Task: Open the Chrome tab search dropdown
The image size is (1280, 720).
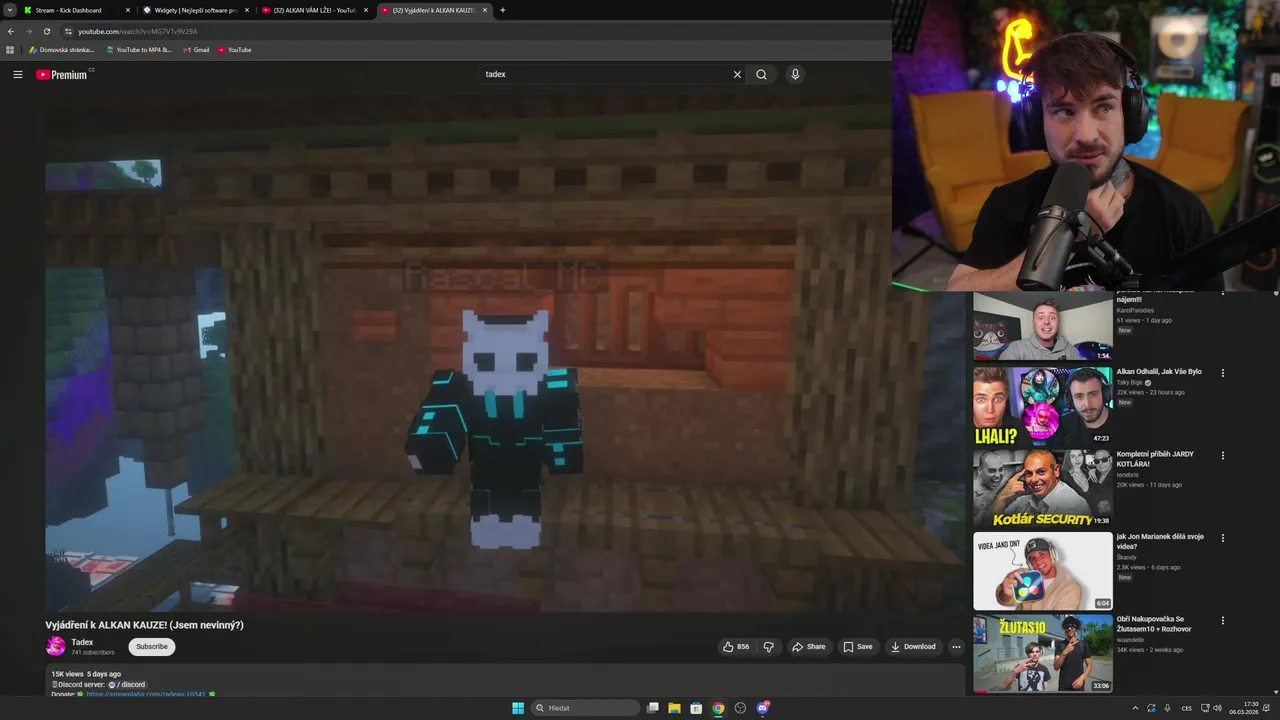Action: tap(9, 10)
